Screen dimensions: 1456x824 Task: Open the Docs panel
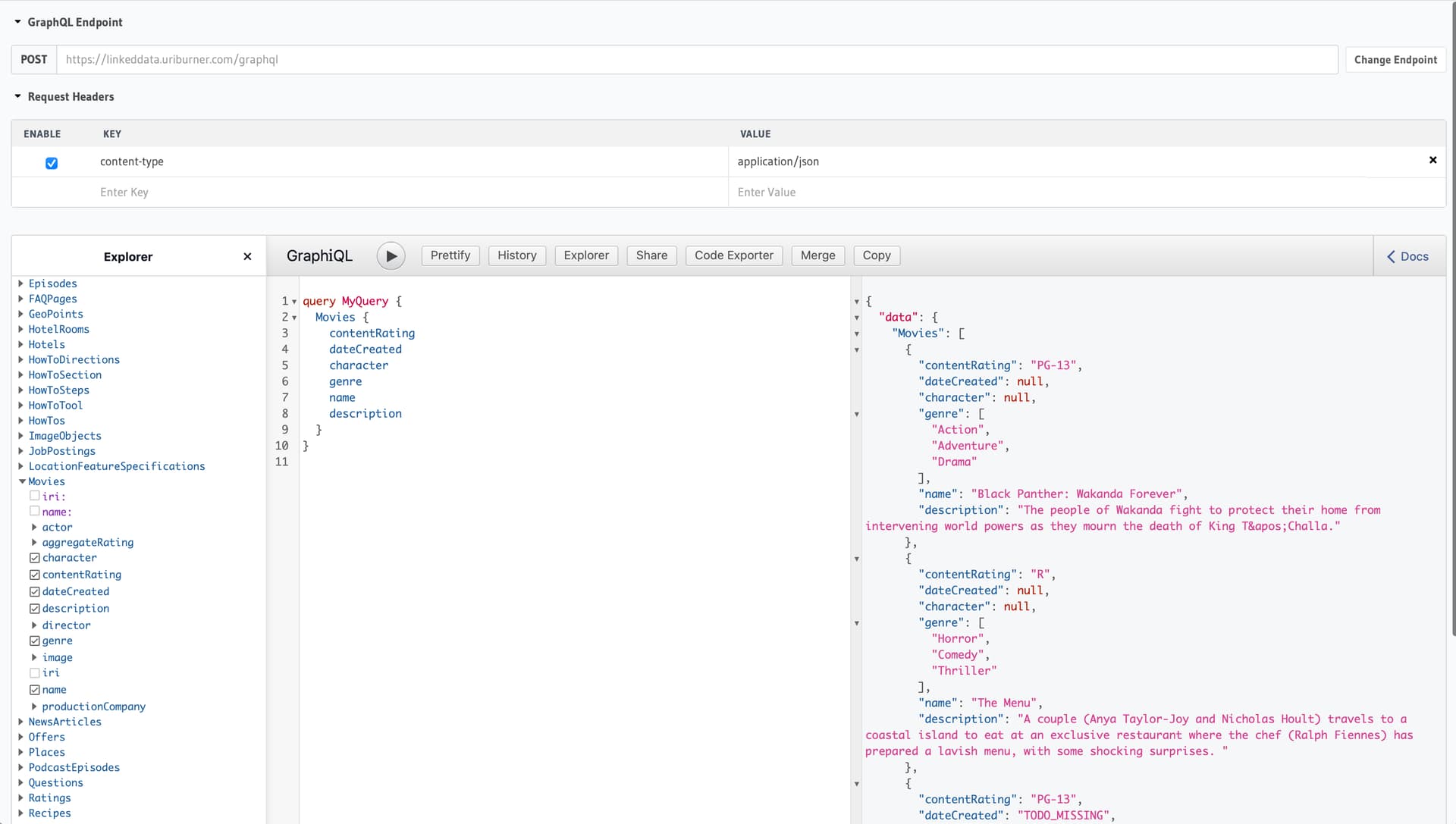[x=1407, y=256]
